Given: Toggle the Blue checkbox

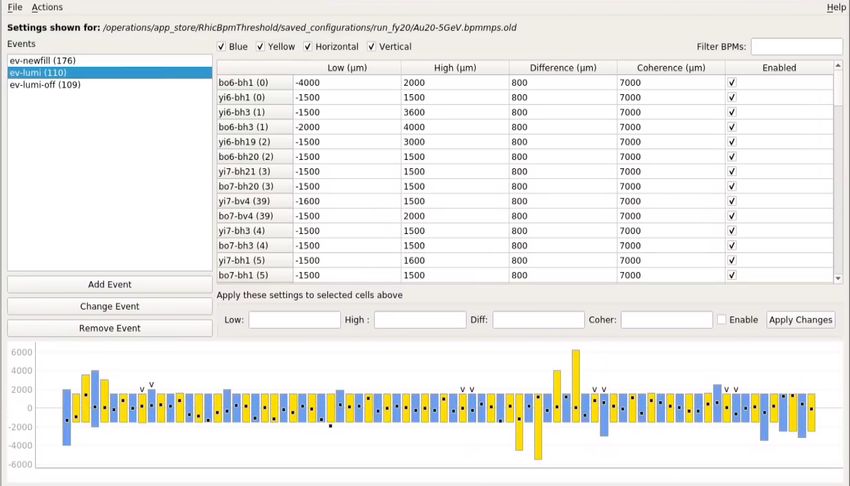Looking at the screenshot, I should pos(221,47).
